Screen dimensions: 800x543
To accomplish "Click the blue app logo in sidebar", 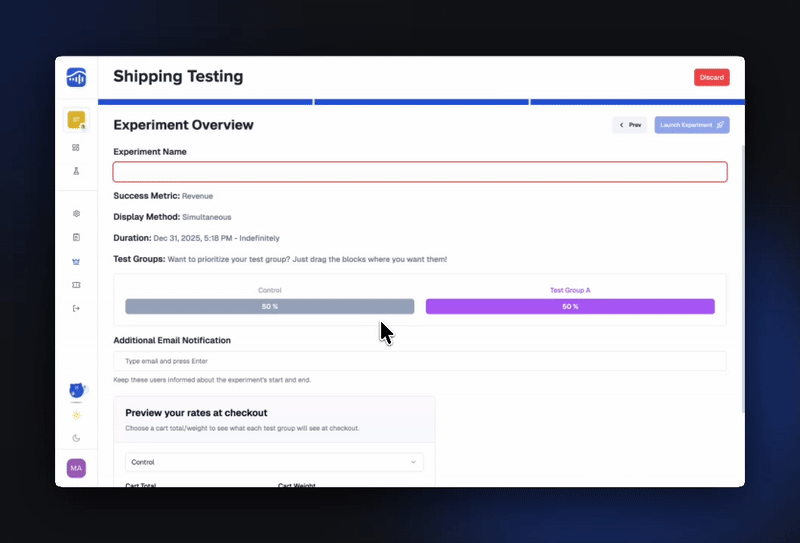I will click(x=76, y=78).
